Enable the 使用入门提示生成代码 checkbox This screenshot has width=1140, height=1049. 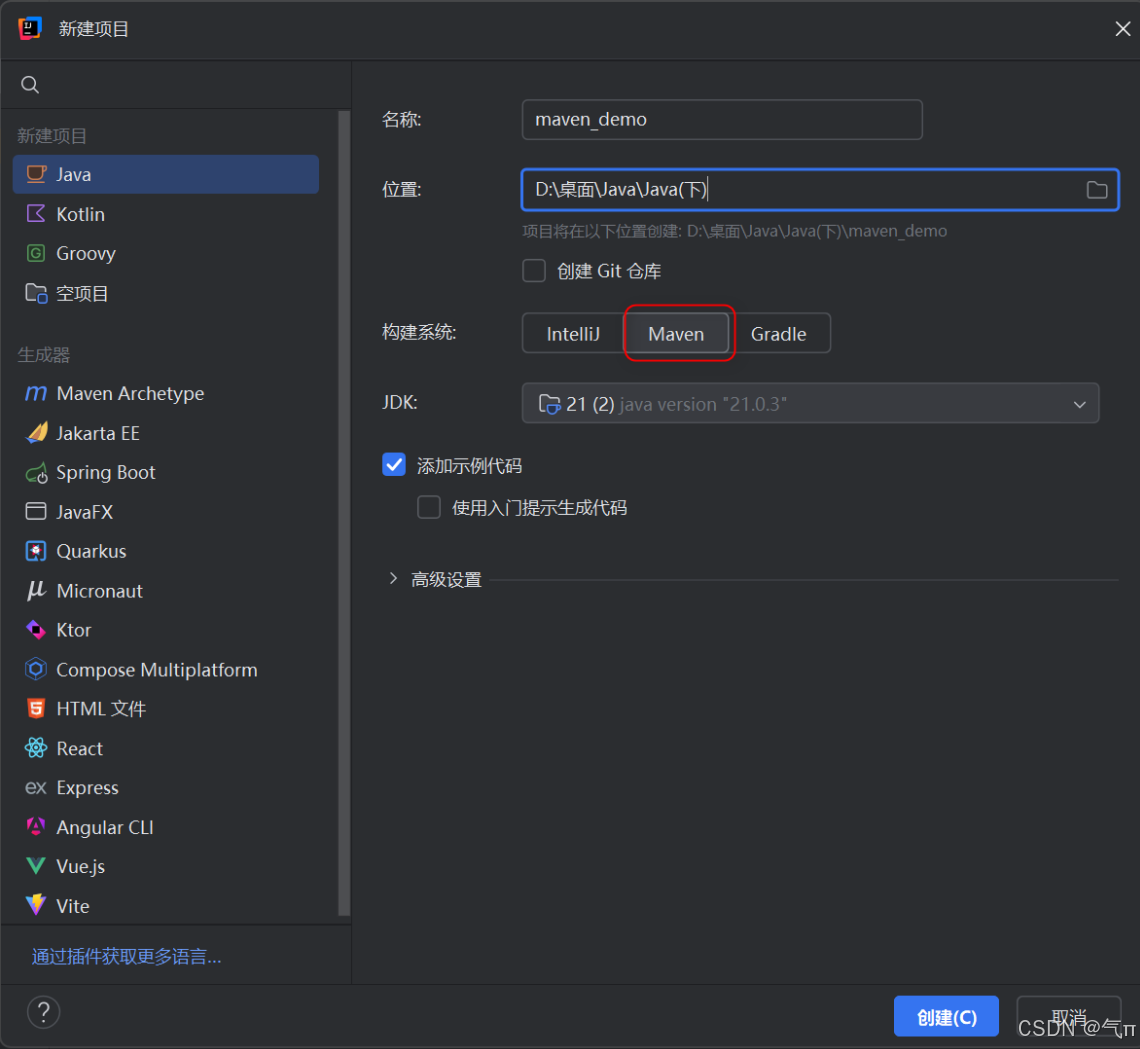(429, 507)
